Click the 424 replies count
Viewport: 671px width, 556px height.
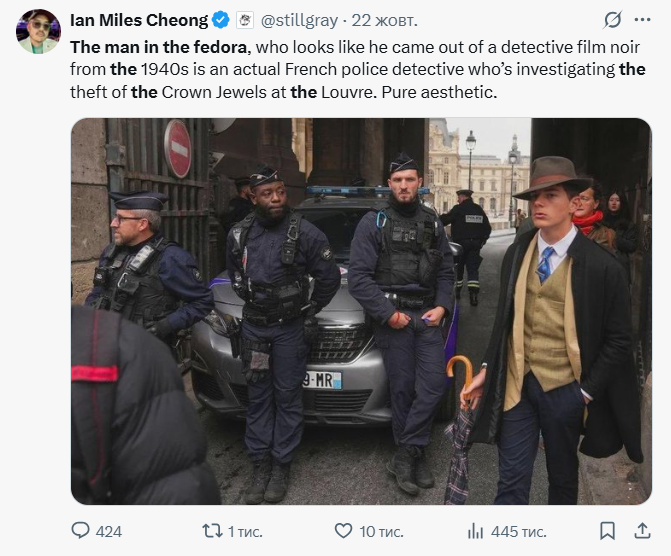click(108, 531)
